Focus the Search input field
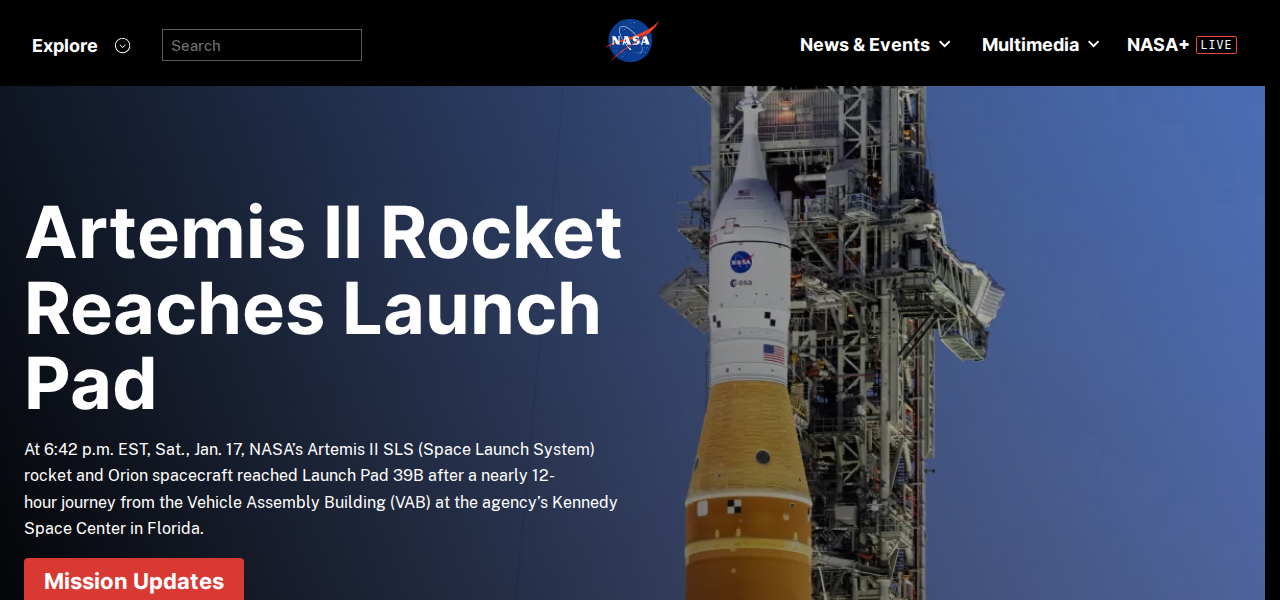The image size is (1280, 600). tap(262, 45)
